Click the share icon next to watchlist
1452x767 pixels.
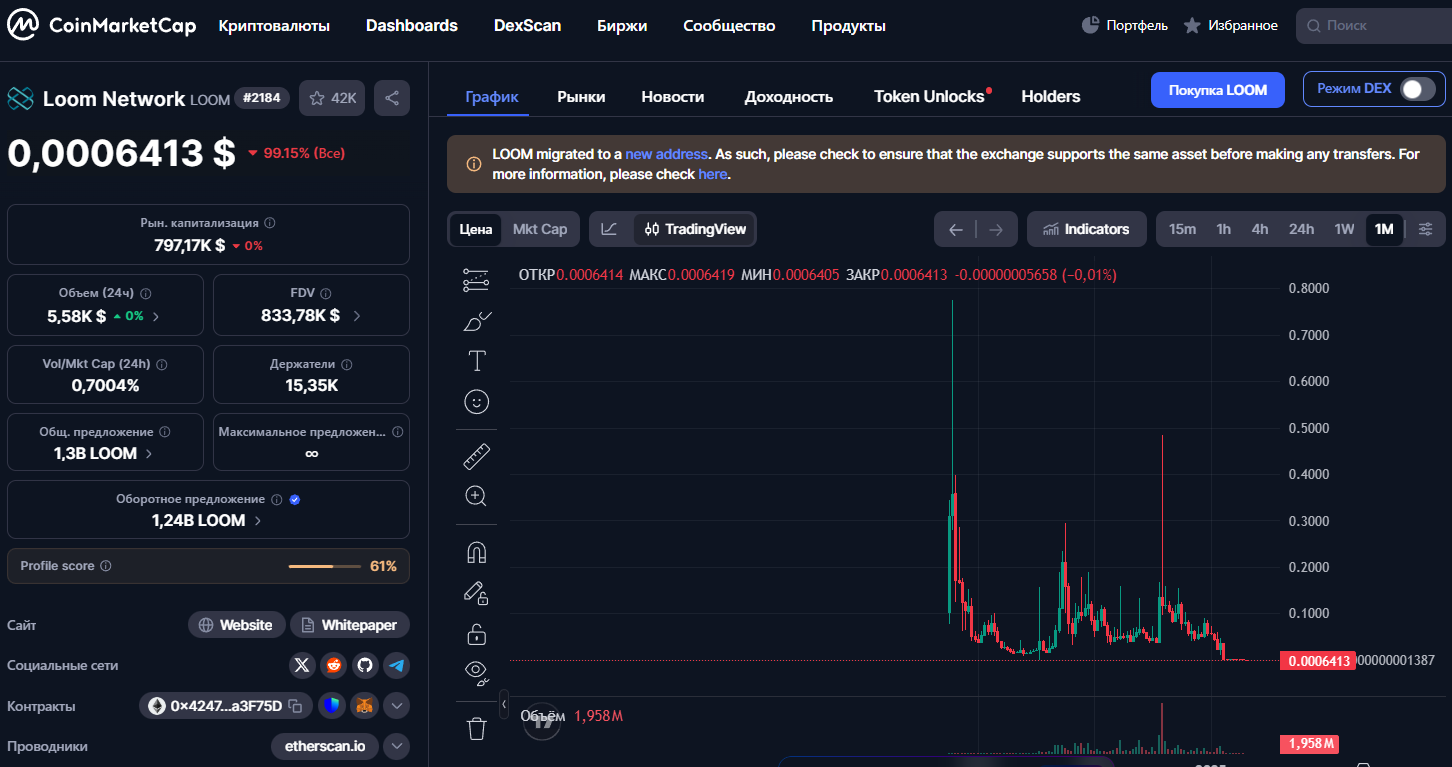coord(392,98)
